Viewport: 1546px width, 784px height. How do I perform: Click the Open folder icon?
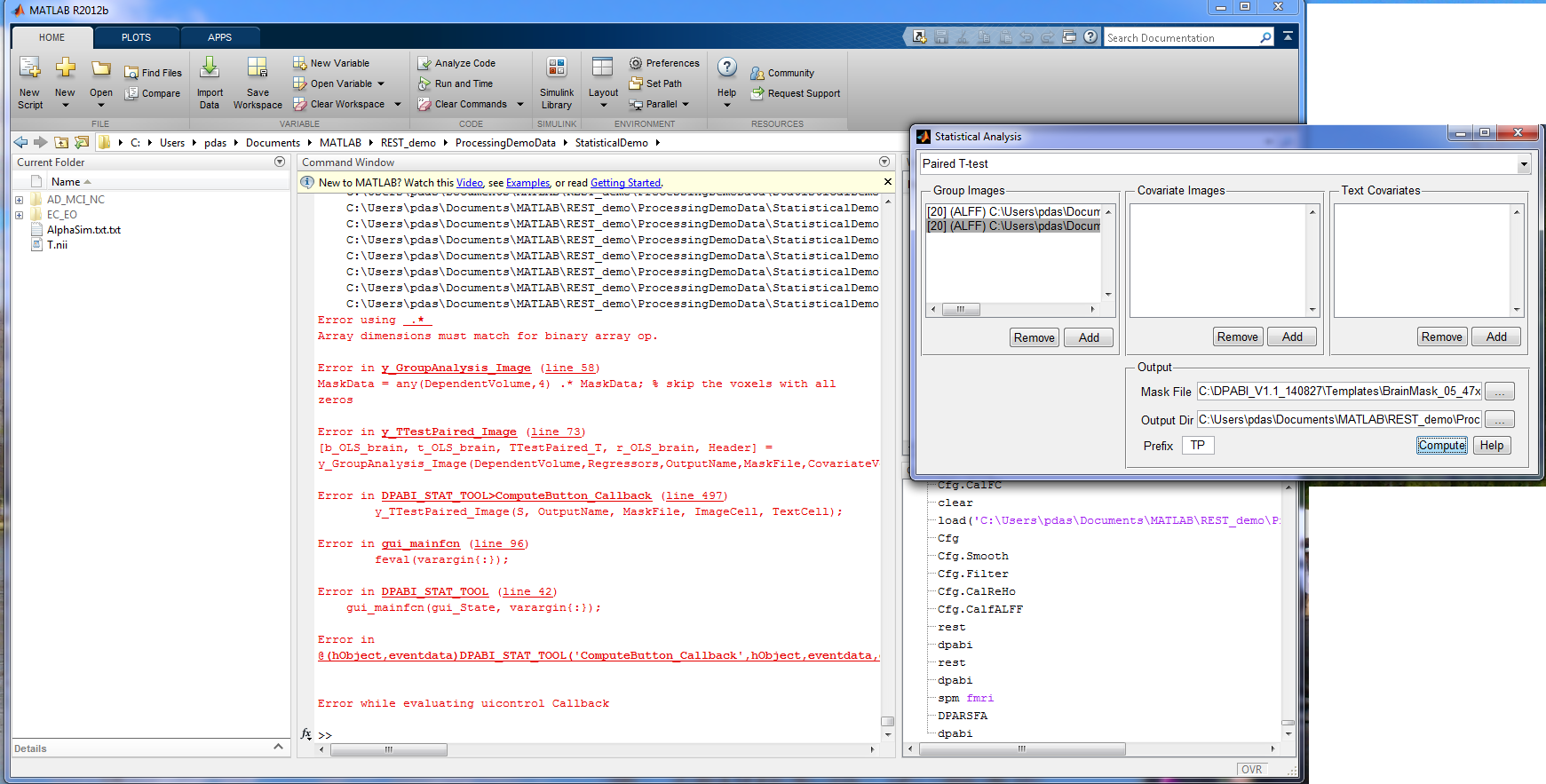(x=101, y=68)
